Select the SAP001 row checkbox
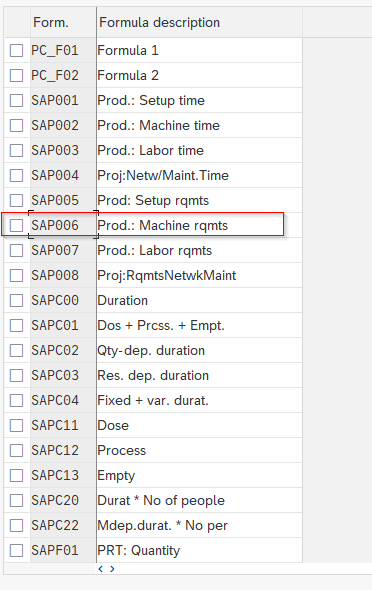 coord(16,100)
